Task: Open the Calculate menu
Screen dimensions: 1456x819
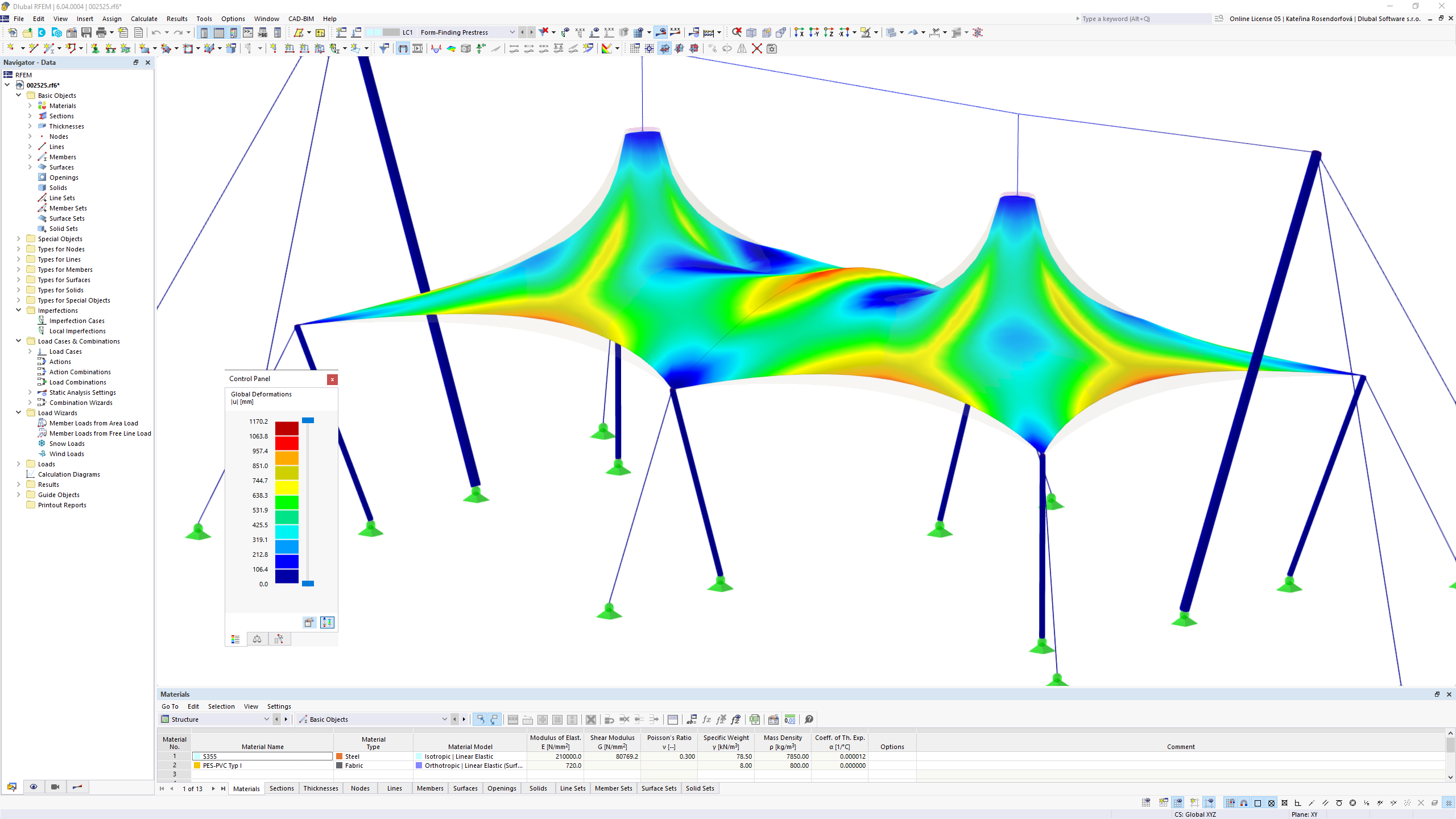Action: (x=143, y=18)
